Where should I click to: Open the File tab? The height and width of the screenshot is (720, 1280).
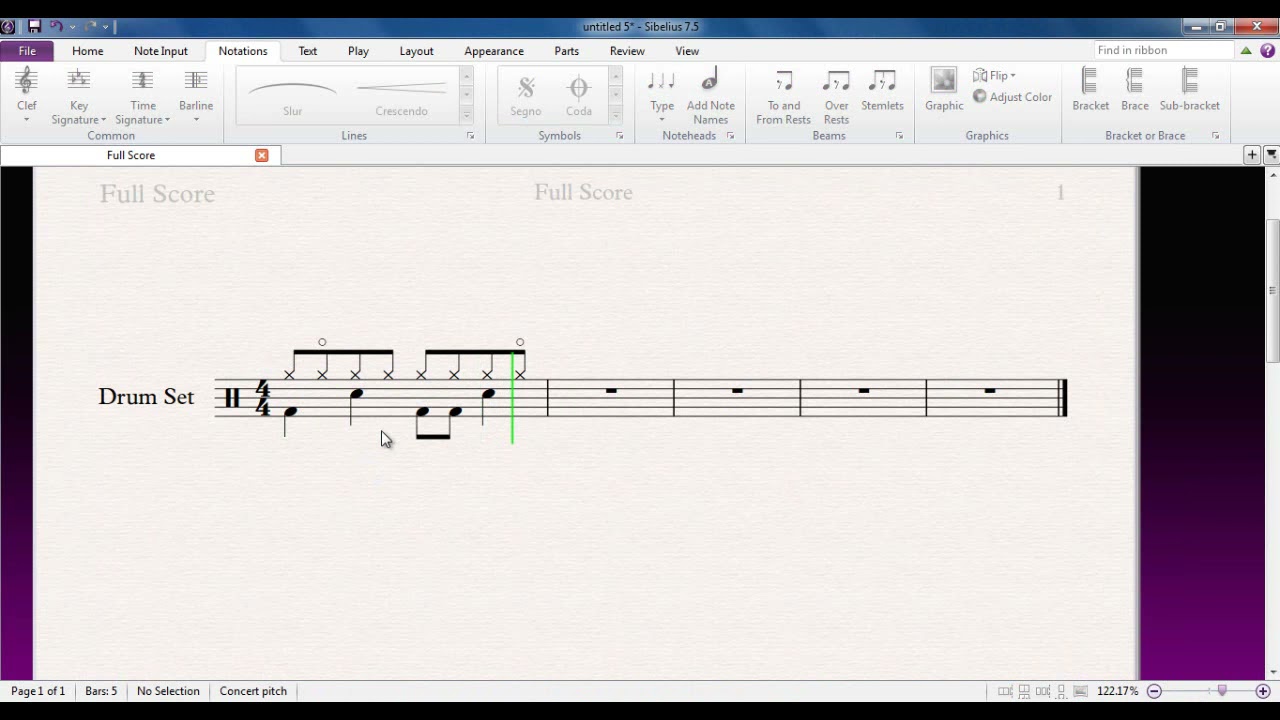click(27, 51)
